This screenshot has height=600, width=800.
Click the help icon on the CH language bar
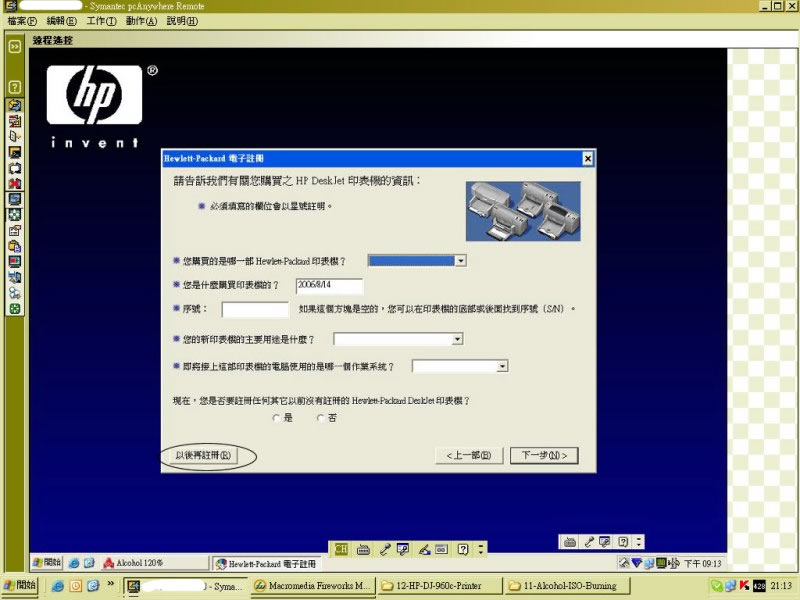pos(463,549)
